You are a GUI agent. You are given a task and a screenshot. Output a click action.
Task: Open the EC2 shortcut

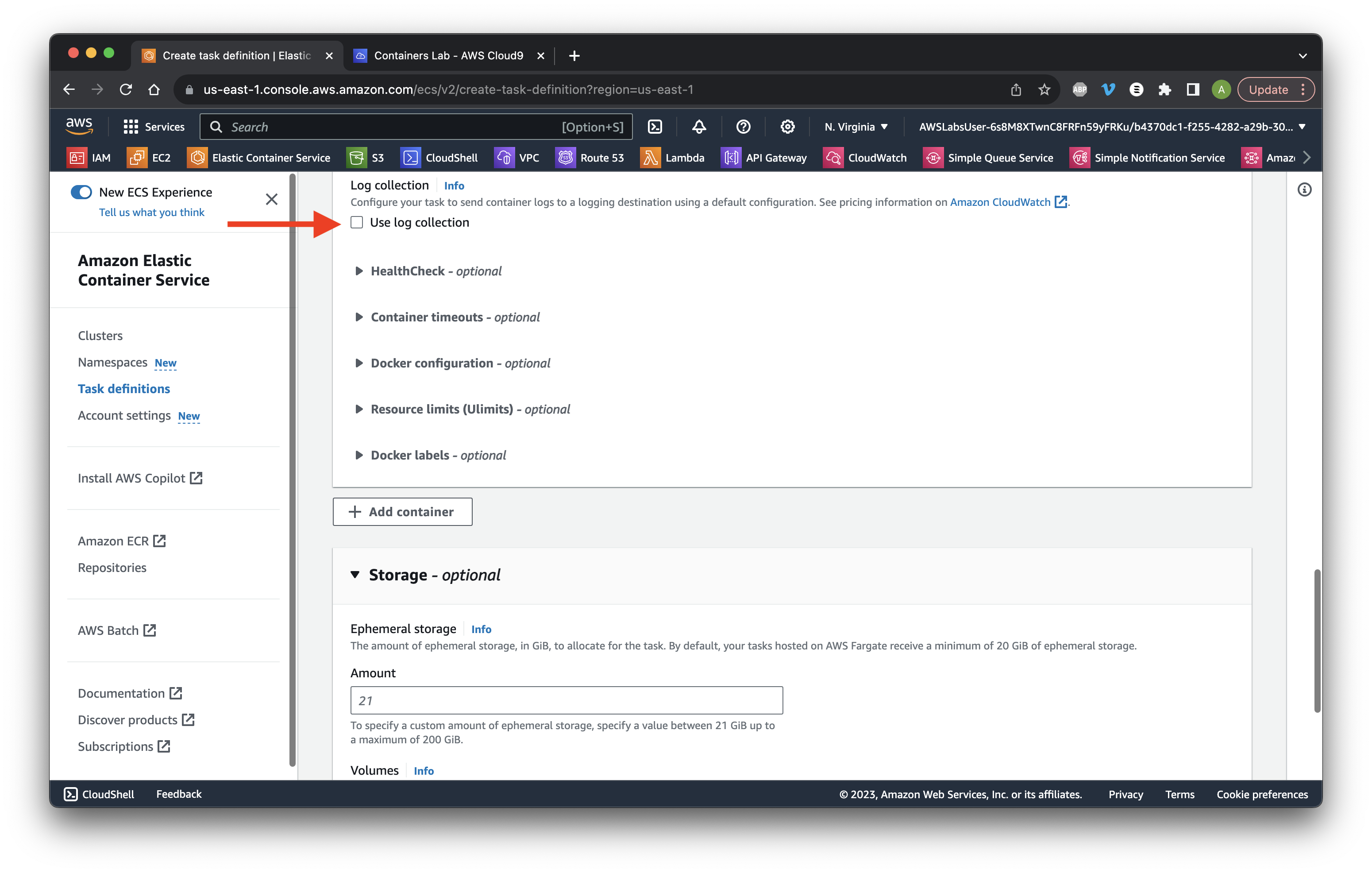point(149,158)
